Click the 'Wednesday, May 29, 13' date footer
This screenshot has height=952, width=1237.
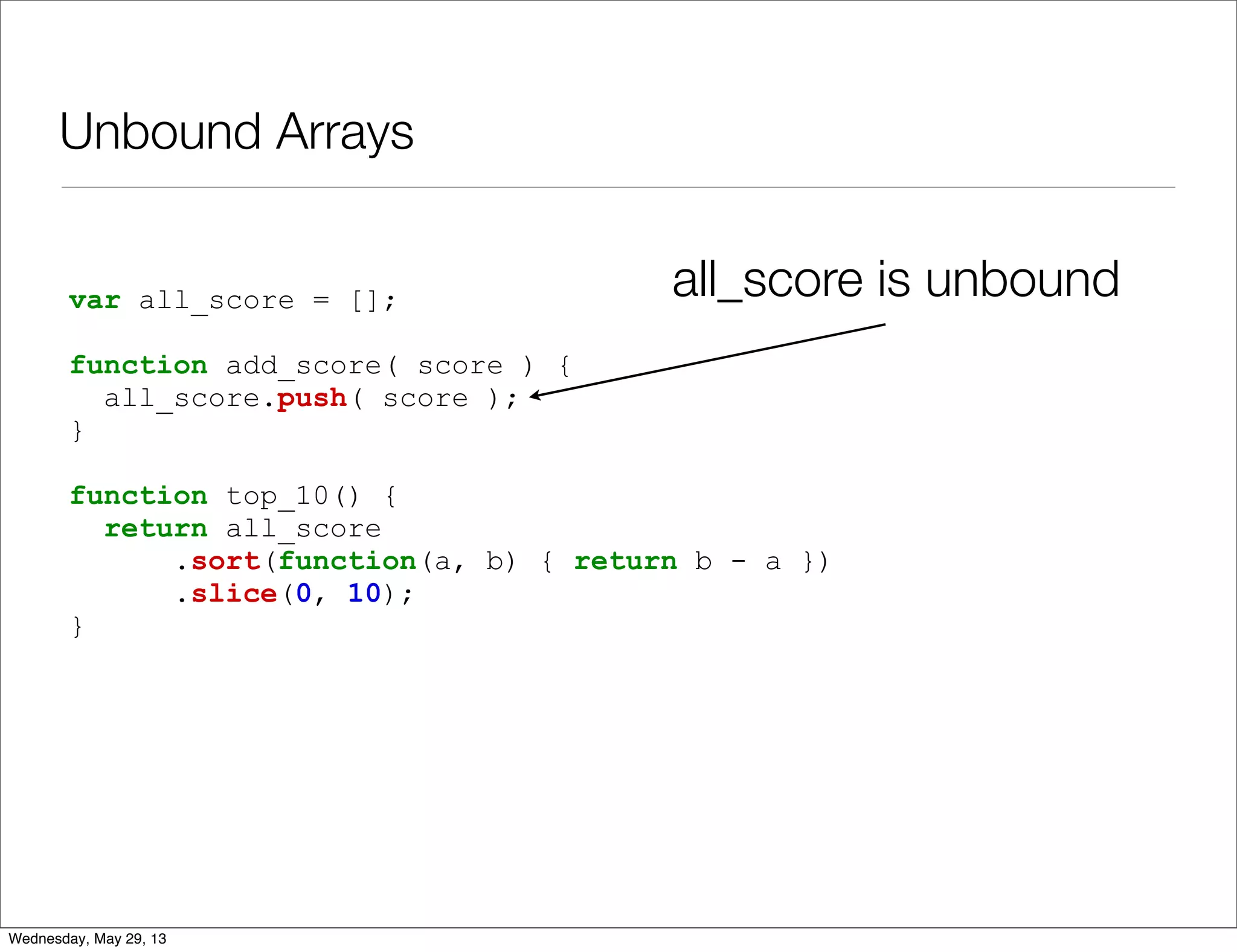coord(88,939)
